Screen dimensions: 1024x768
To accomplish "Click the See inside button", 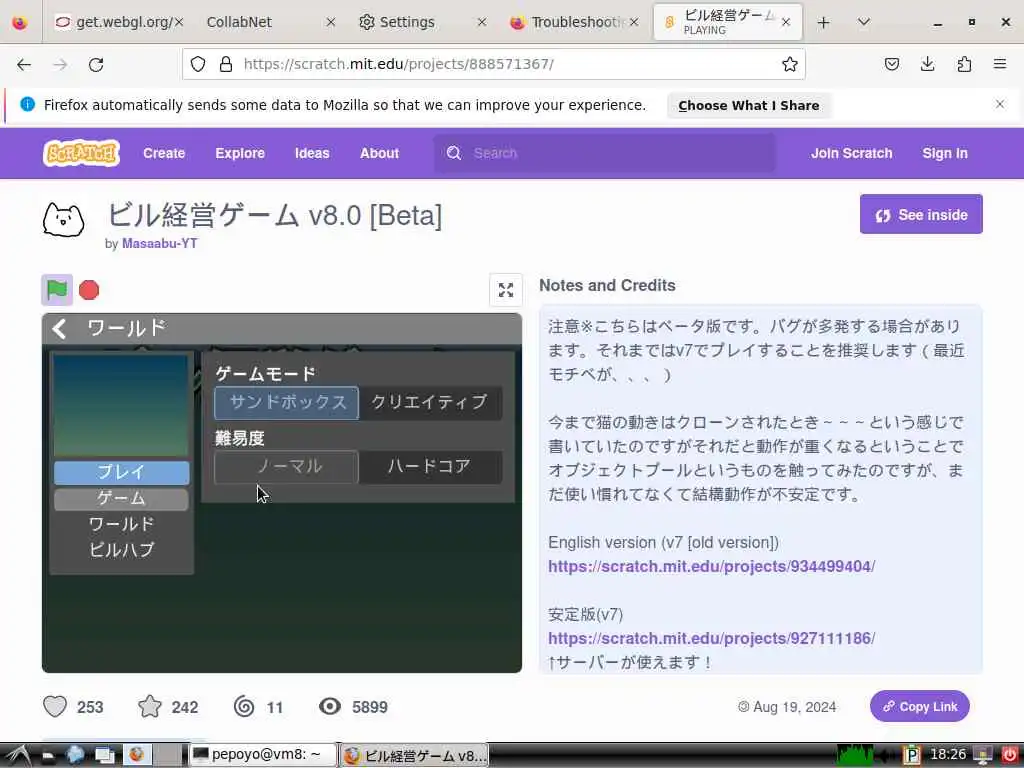I will click(921, 214).
